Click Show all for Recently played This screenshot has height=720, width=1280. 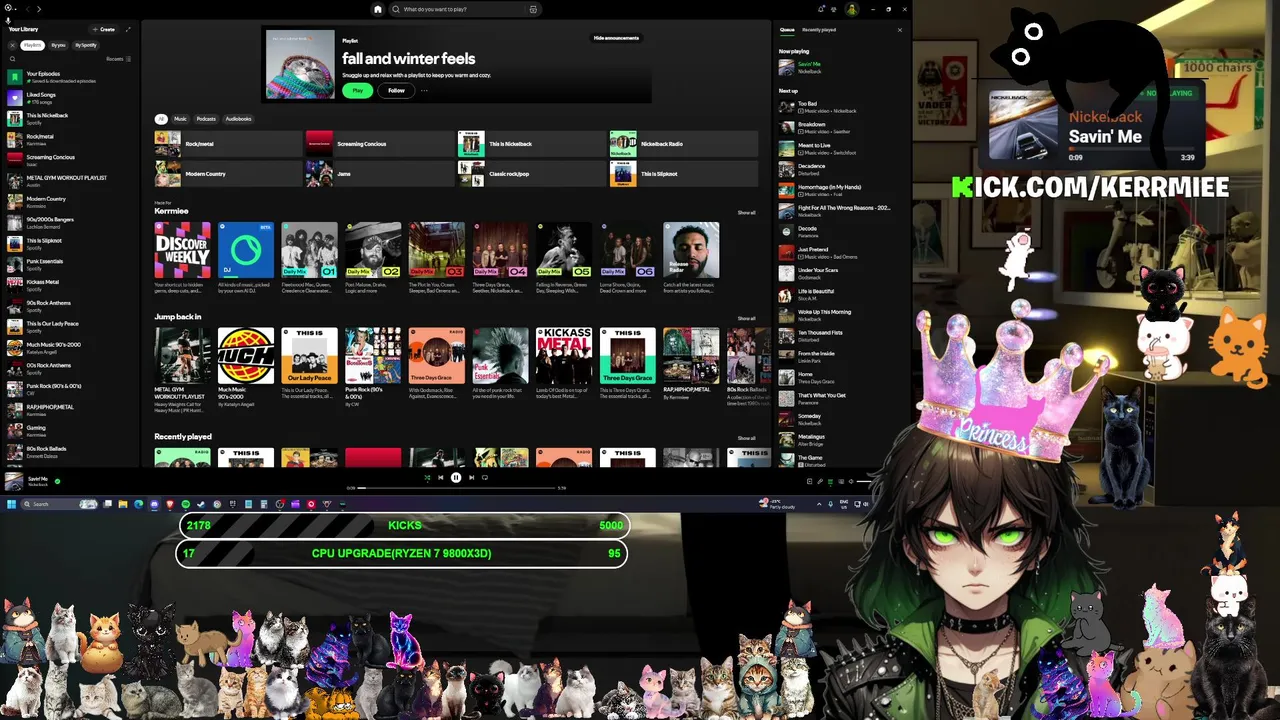click(746, 438)
